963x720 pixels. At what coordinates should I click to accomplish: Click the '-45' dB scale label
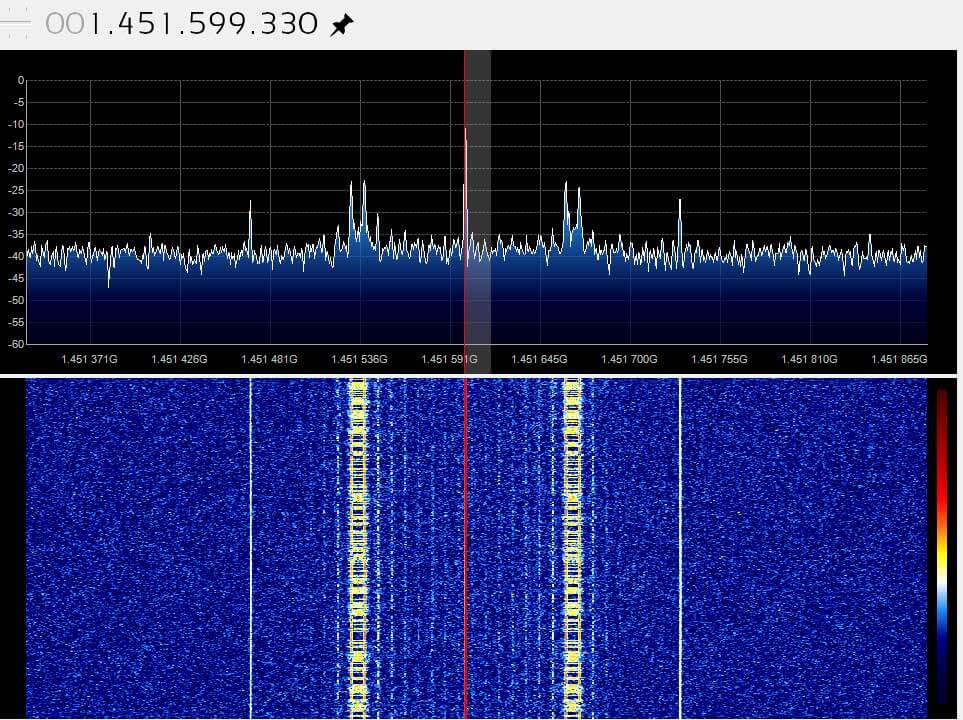17,278
